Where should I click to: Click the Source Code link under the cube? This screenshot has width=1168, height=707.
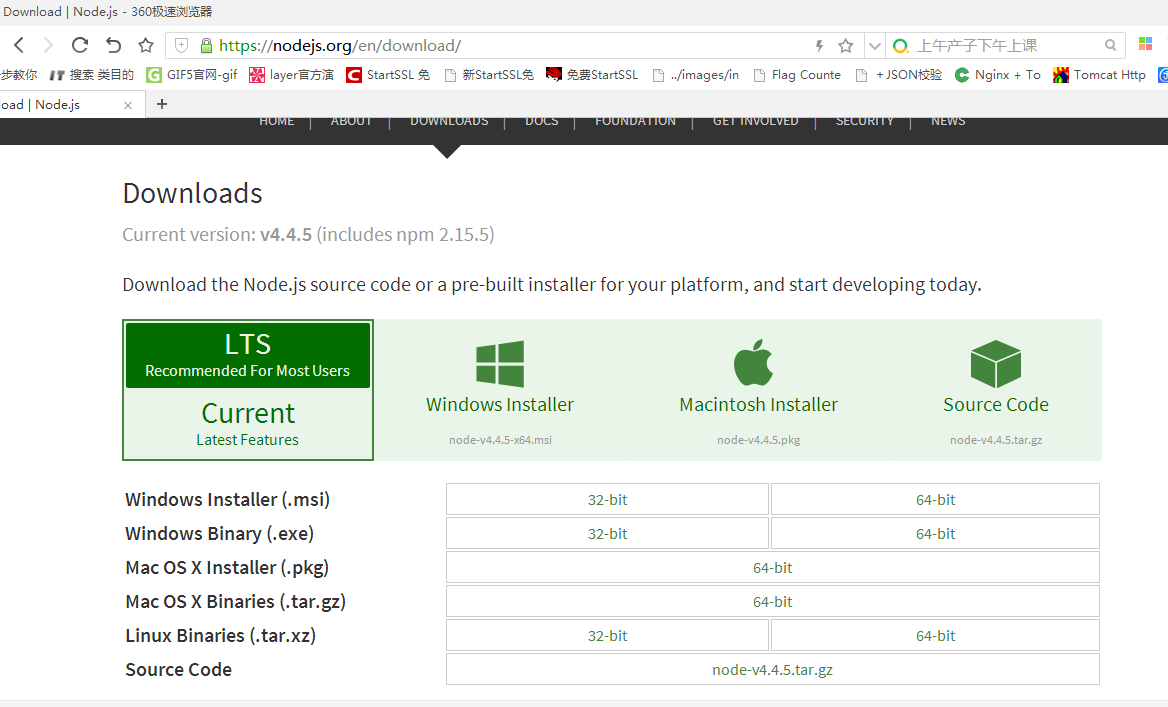[996, 405]
